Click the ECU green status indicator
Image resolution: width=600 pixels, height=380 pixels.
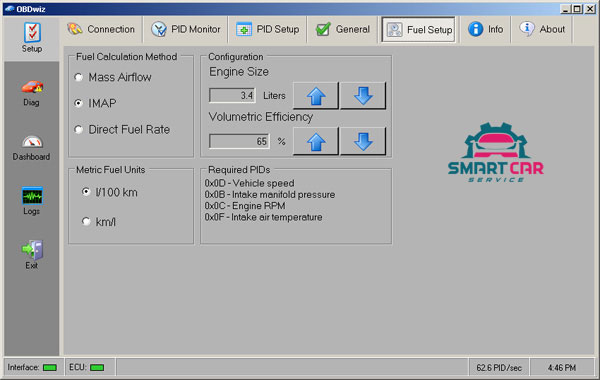[x=97, y=368]
